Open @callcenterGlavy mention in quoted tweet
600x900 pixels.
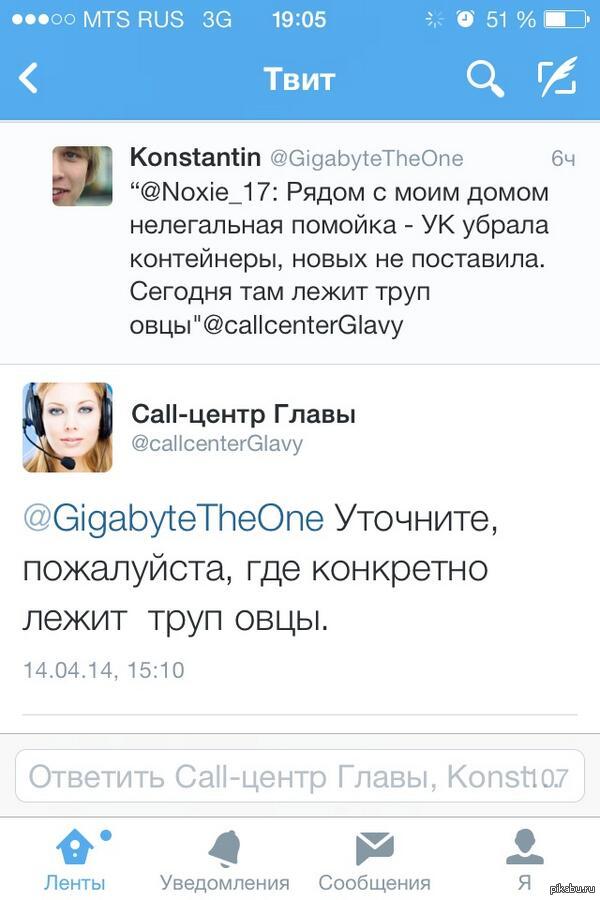pyautogui.click(x=303, y=326)
